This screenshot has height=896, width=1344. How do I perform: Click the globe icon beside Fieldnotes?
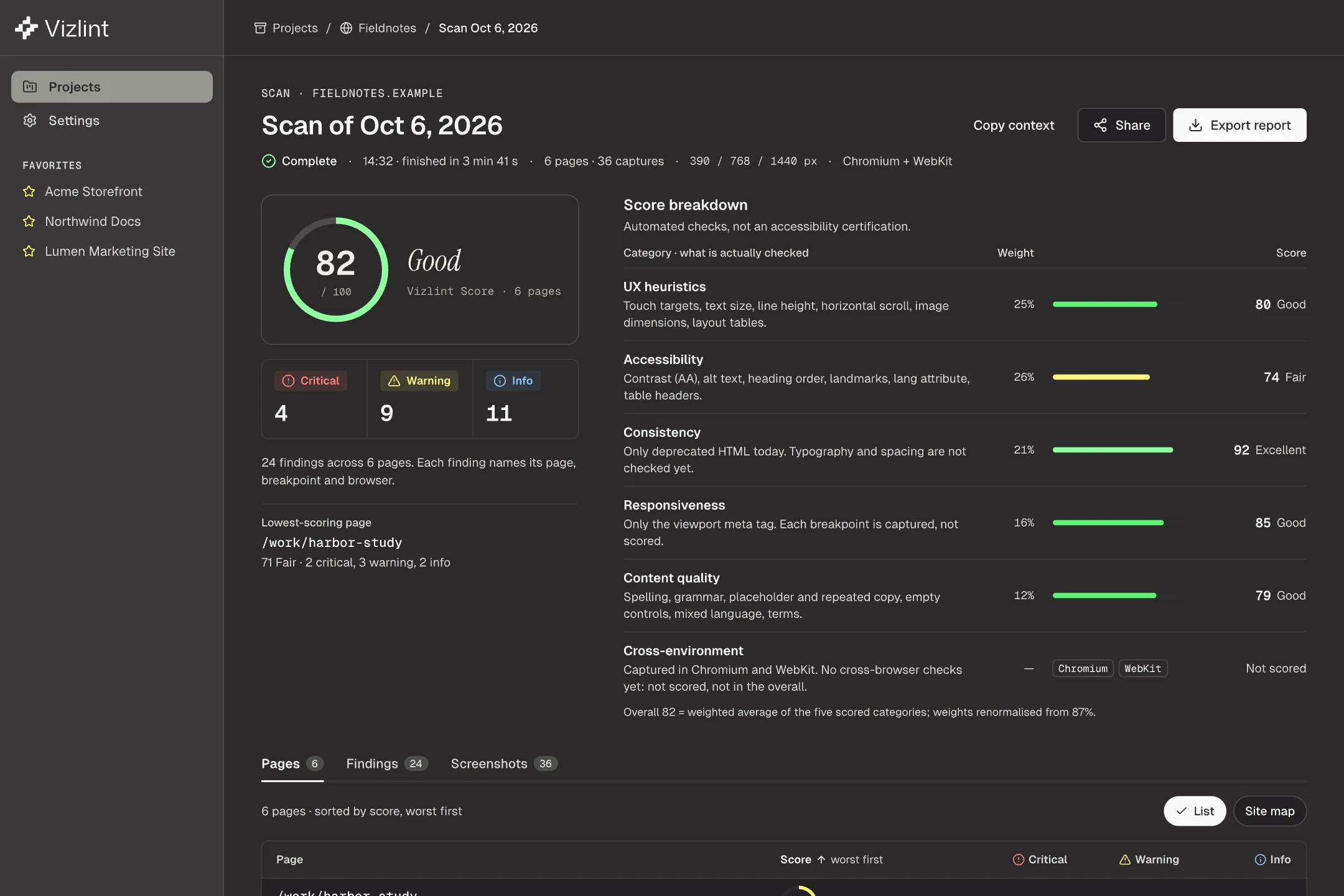pyautogui.click(x=346, y=28)
